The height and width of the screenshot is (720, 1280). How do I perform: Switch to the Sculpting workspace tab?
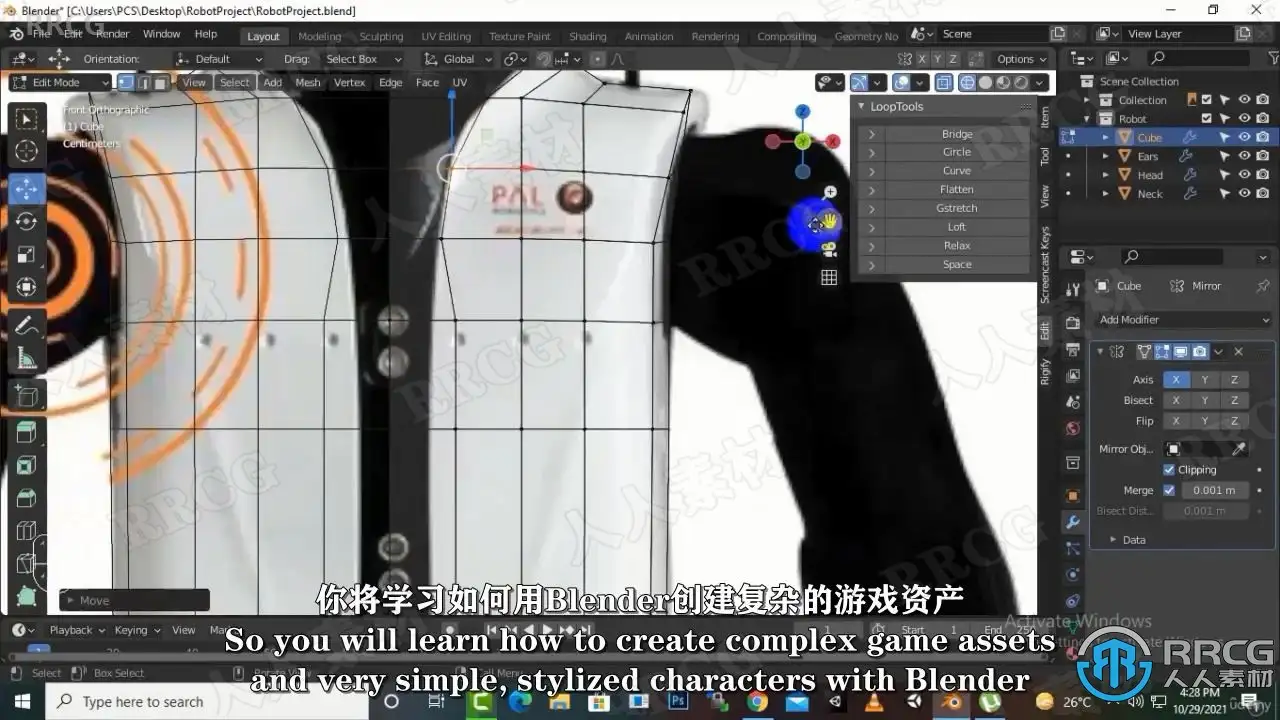(381, 36)
